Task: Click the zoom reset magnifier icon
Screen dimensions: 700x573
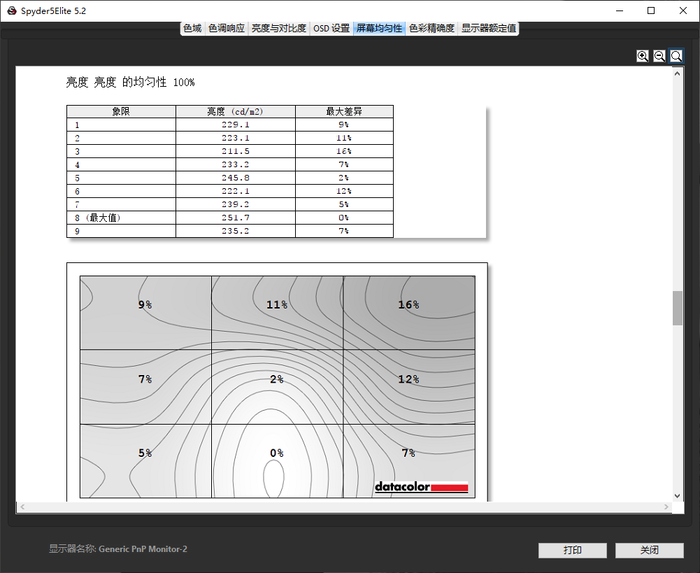Action: click(x=677, y=56)
